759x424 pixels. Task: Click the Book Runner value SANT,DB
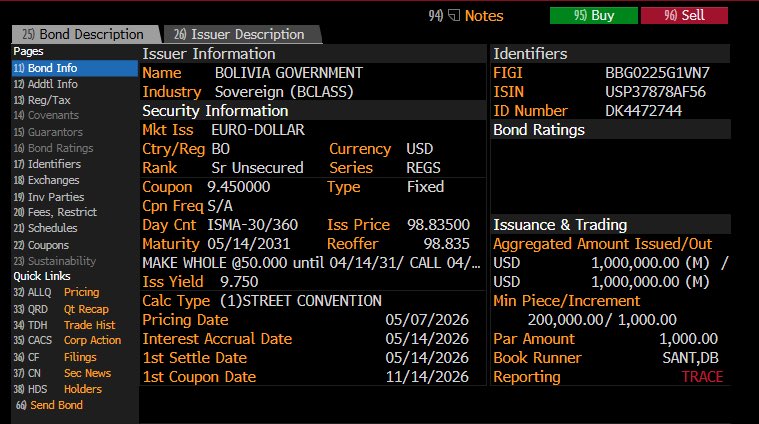(x=690, y=358)
